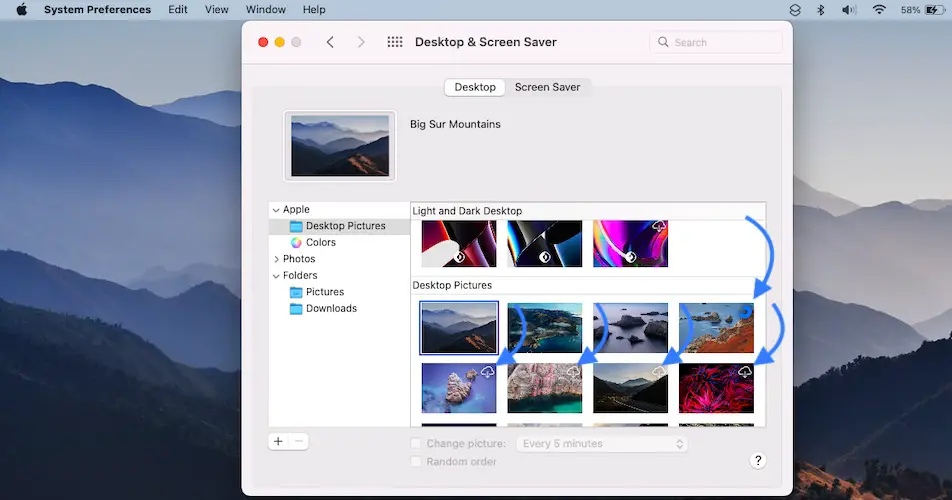952x500 pixels.
Task: Toggle the Random order checkbox
Action: (x=416, y=461)
